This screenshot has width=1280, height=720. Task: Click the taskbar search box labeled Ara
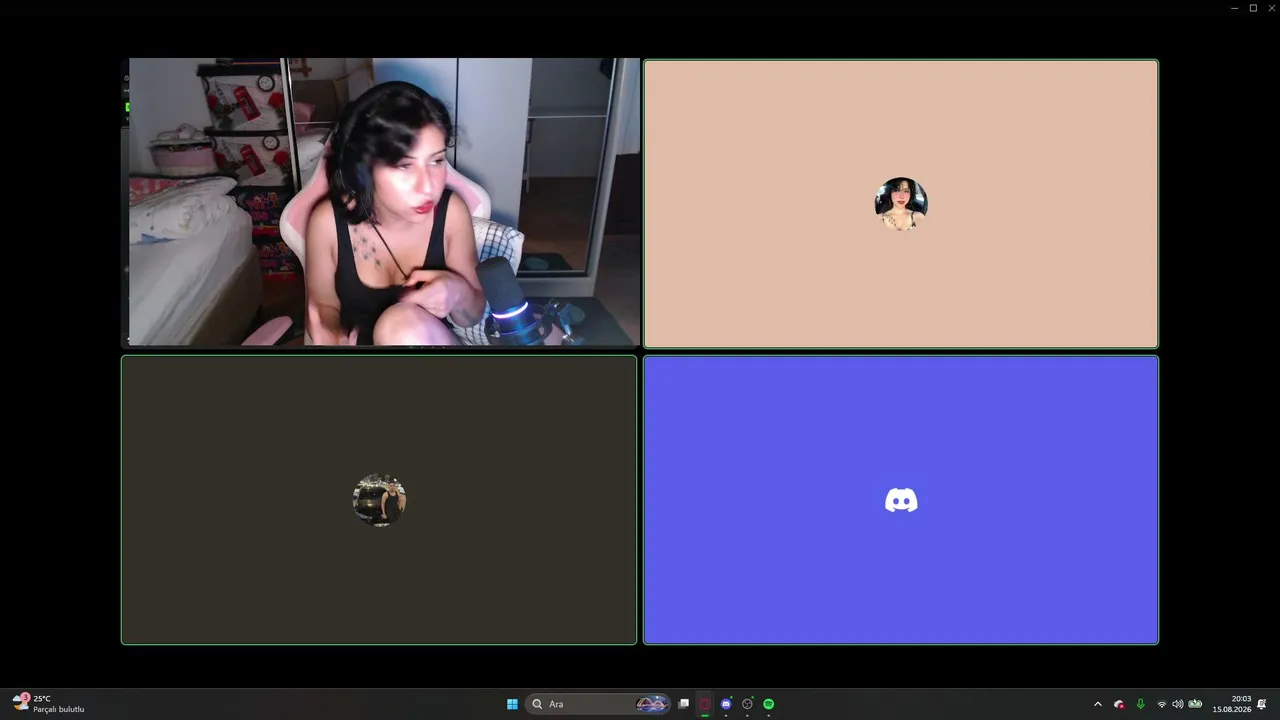598,704
